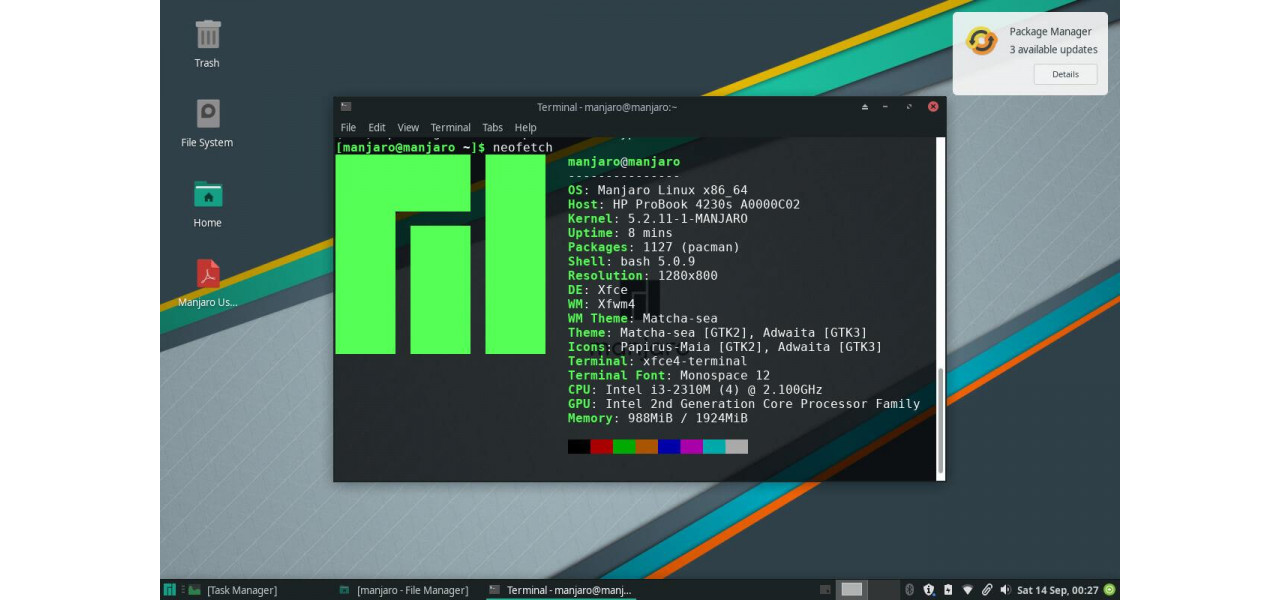Click the Details button in update notification

point(1065,74)
